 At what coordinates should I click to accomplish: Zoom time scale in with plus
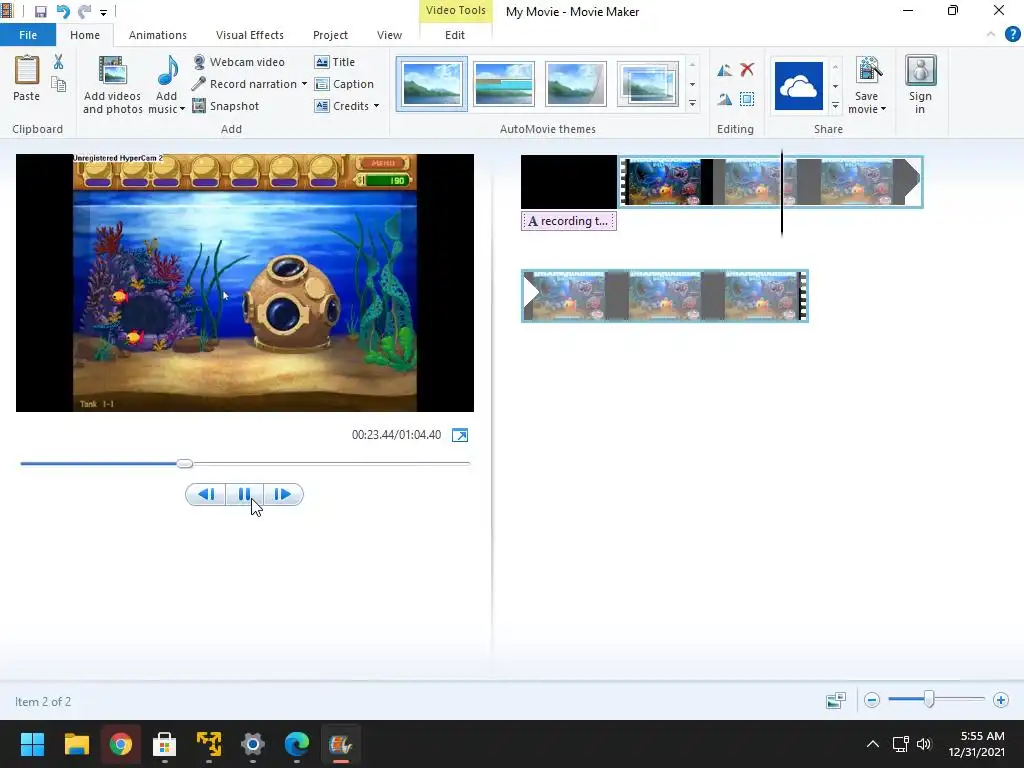tap(1000, 700)
